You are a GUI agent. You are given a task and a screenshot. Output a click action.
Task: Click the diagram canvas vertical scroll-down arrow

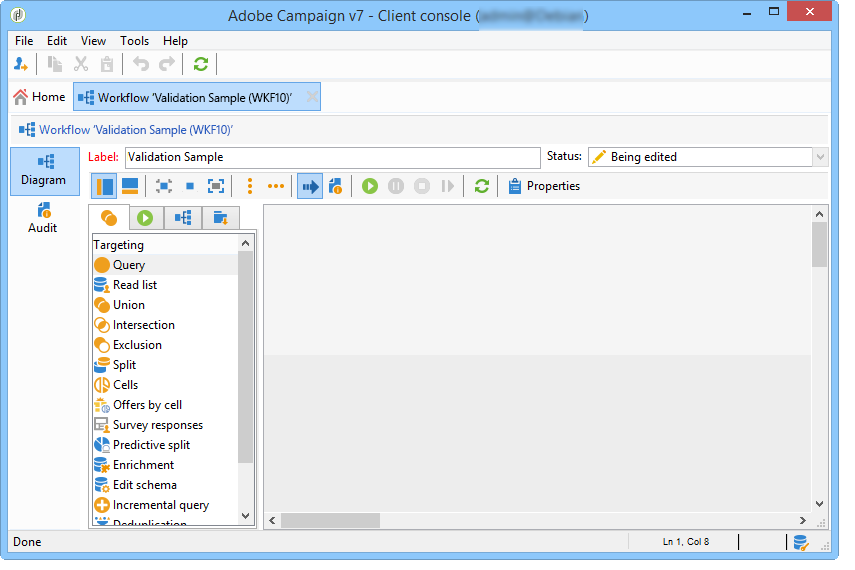[x=819, y=504]
